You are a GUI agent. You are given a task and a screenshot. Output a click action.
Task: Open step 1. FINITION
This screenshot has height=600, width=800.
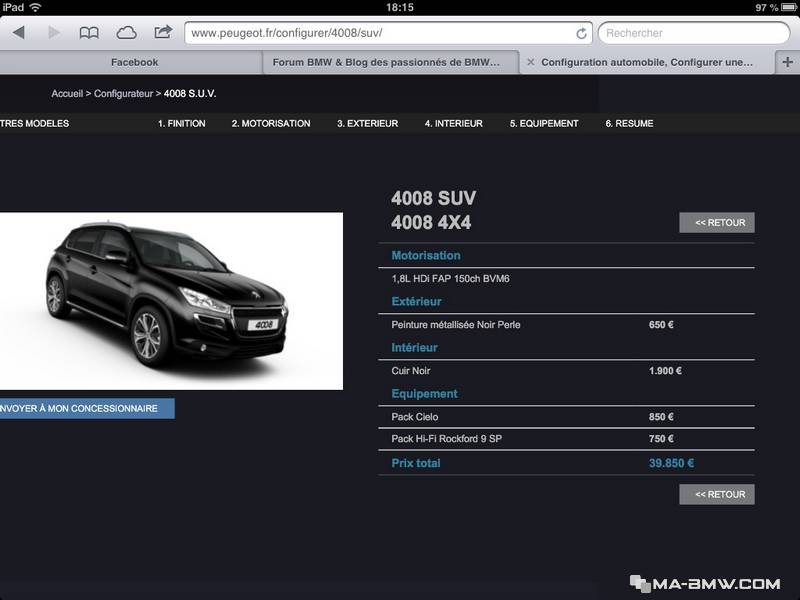click(x=182, y=123)
